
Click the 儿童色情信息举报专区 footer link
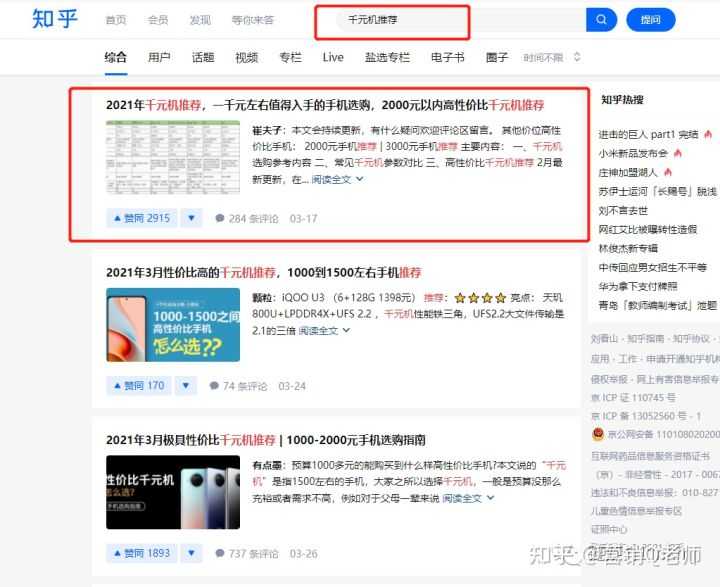(x=636, y=511)
